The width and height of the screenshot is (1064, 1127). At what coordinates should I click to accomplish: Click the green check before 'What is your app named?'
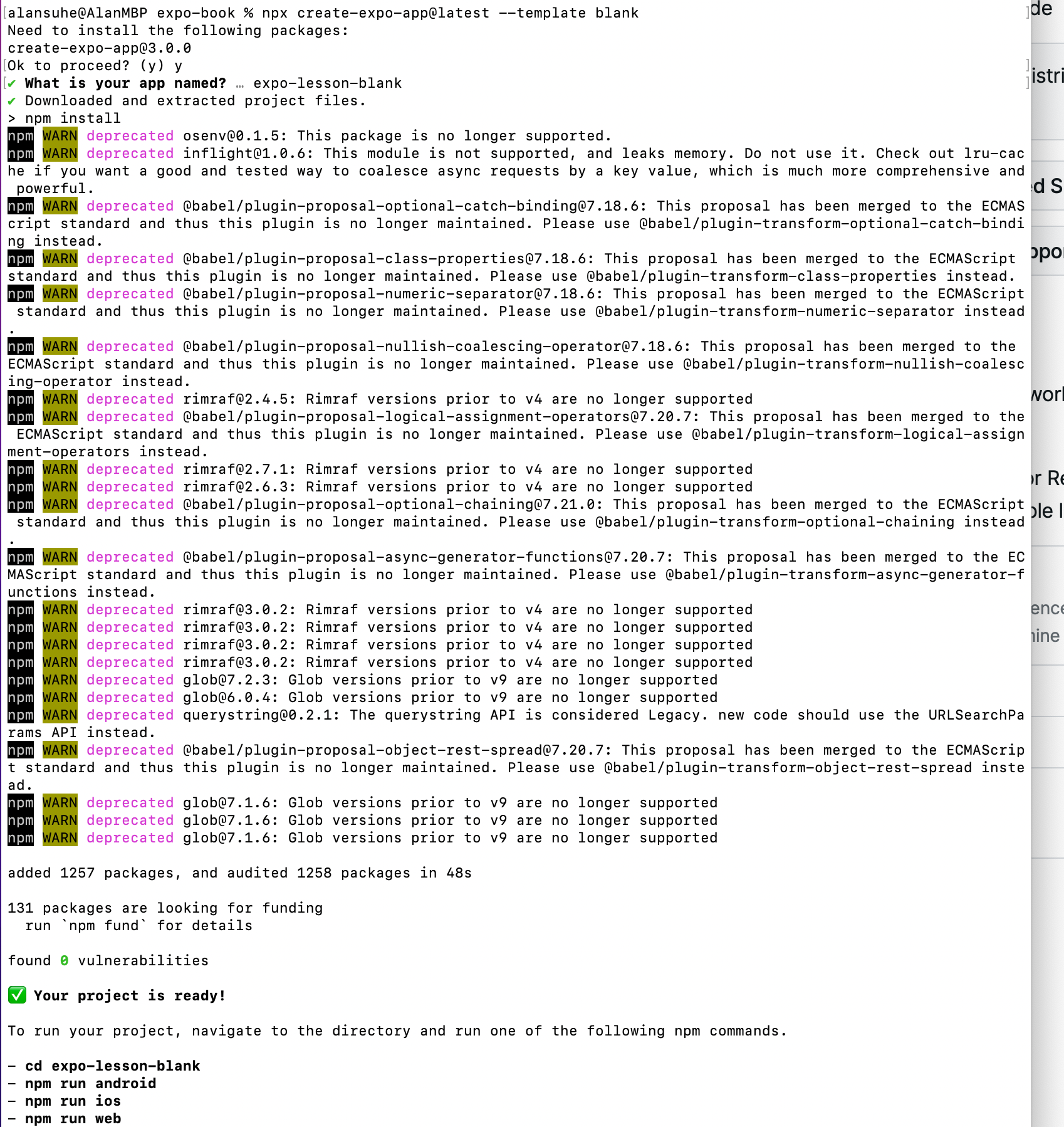coord(12,83)
